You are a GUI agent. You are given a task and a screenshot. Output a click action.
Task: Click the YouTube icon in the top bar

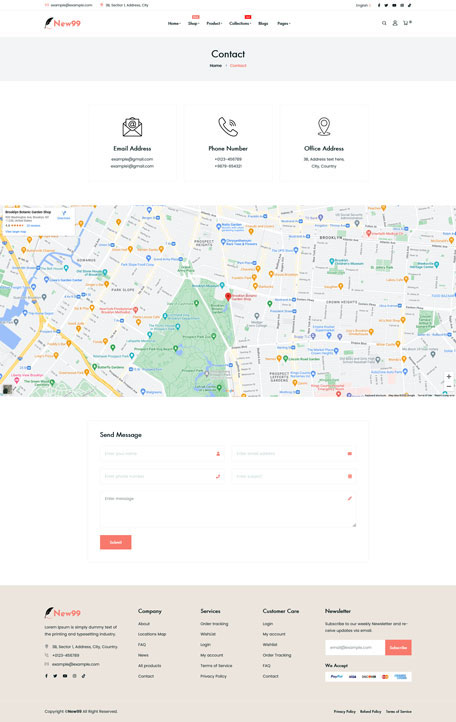[394, 6]
